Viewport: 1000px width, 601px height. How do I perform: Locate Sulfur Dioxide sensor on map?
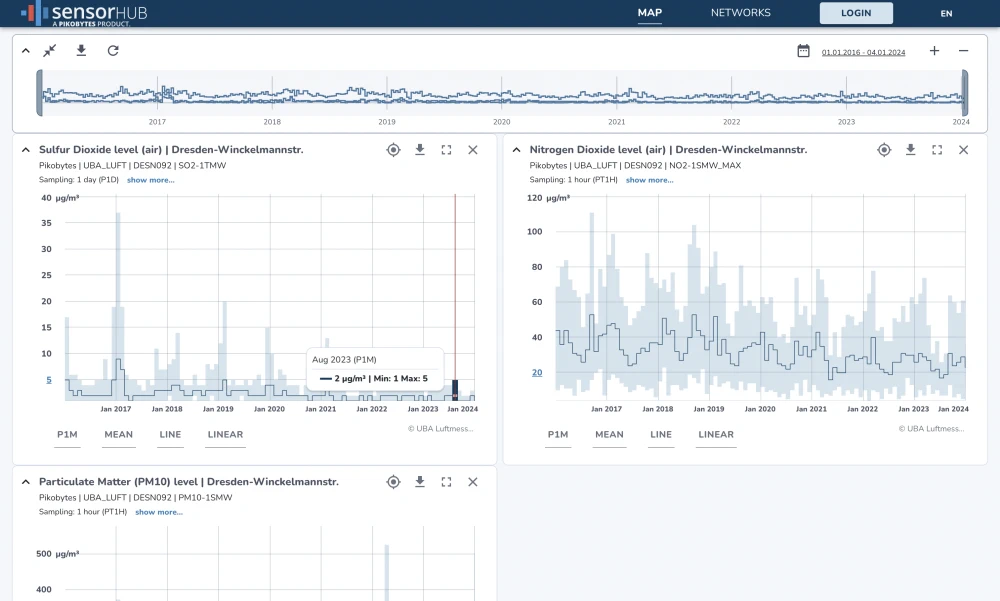tap(393, 150)
